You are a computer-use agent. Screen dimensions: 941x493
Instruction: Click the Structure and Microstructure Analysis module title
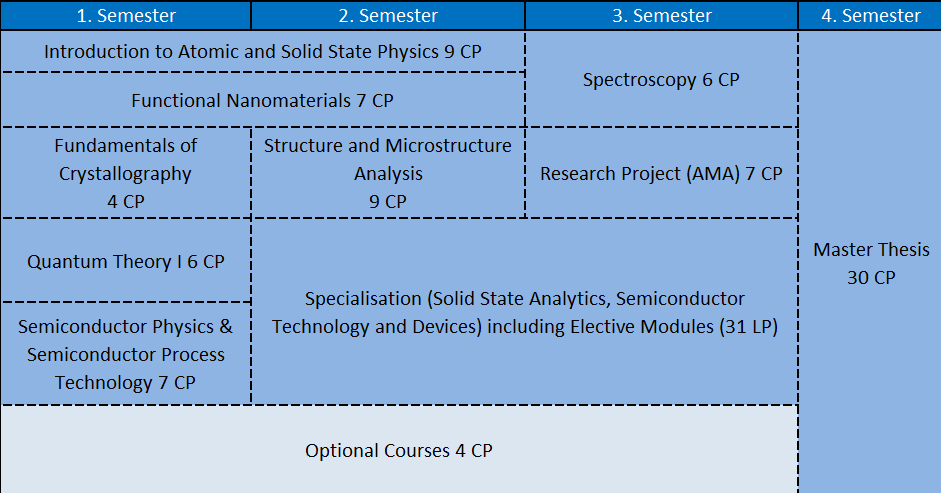coord(388,159)
